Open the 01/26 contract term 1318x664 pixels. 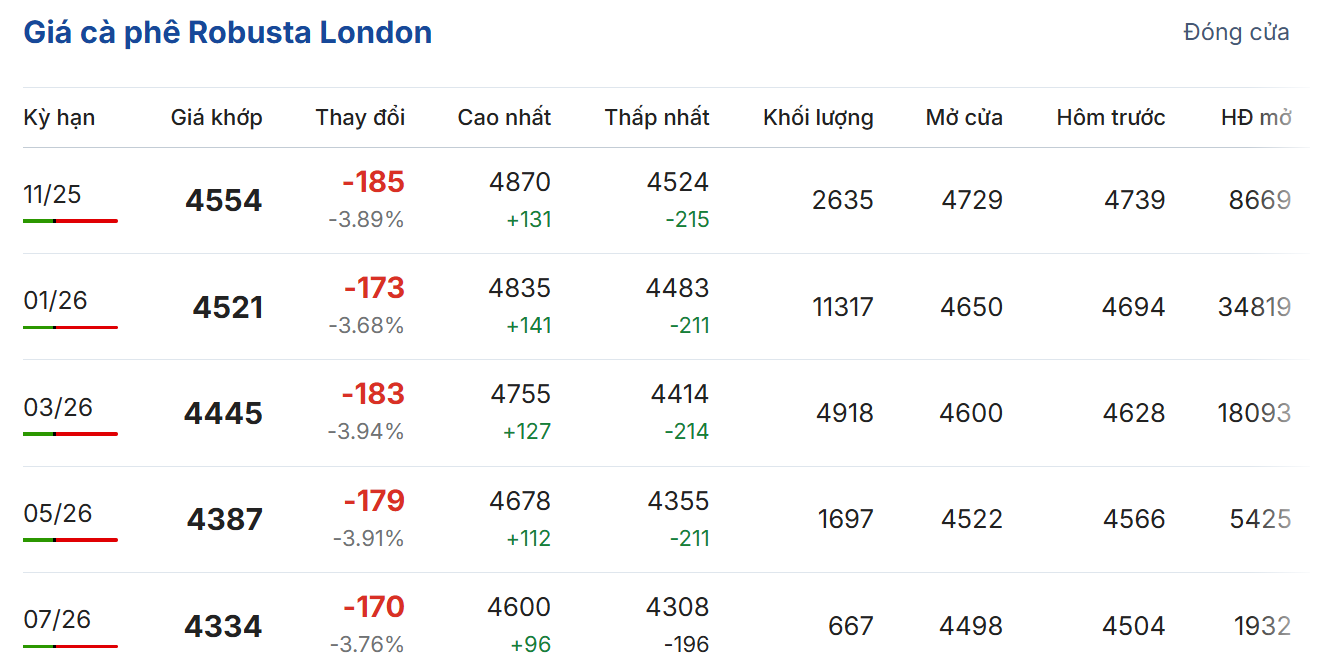[x=55, y=300]
